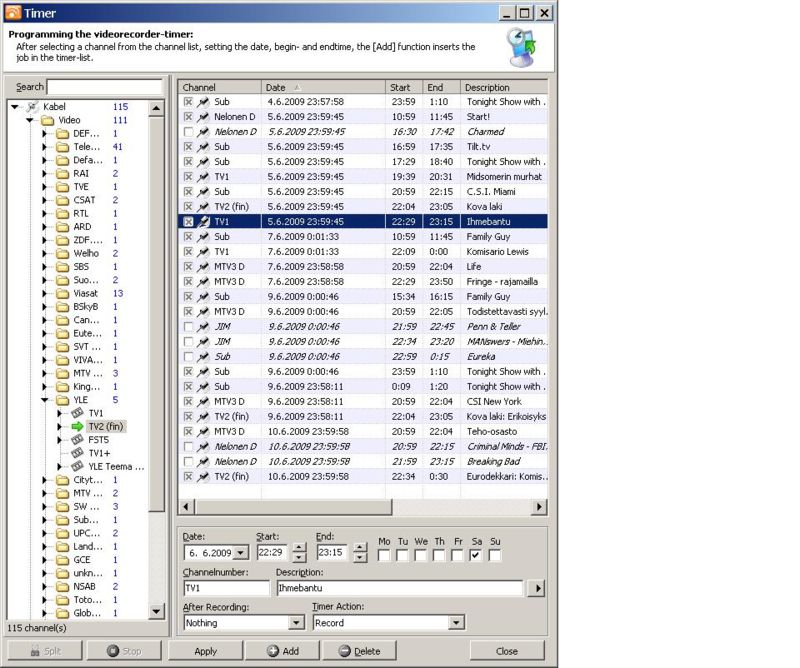Sort timers by the Start column header

405,87
